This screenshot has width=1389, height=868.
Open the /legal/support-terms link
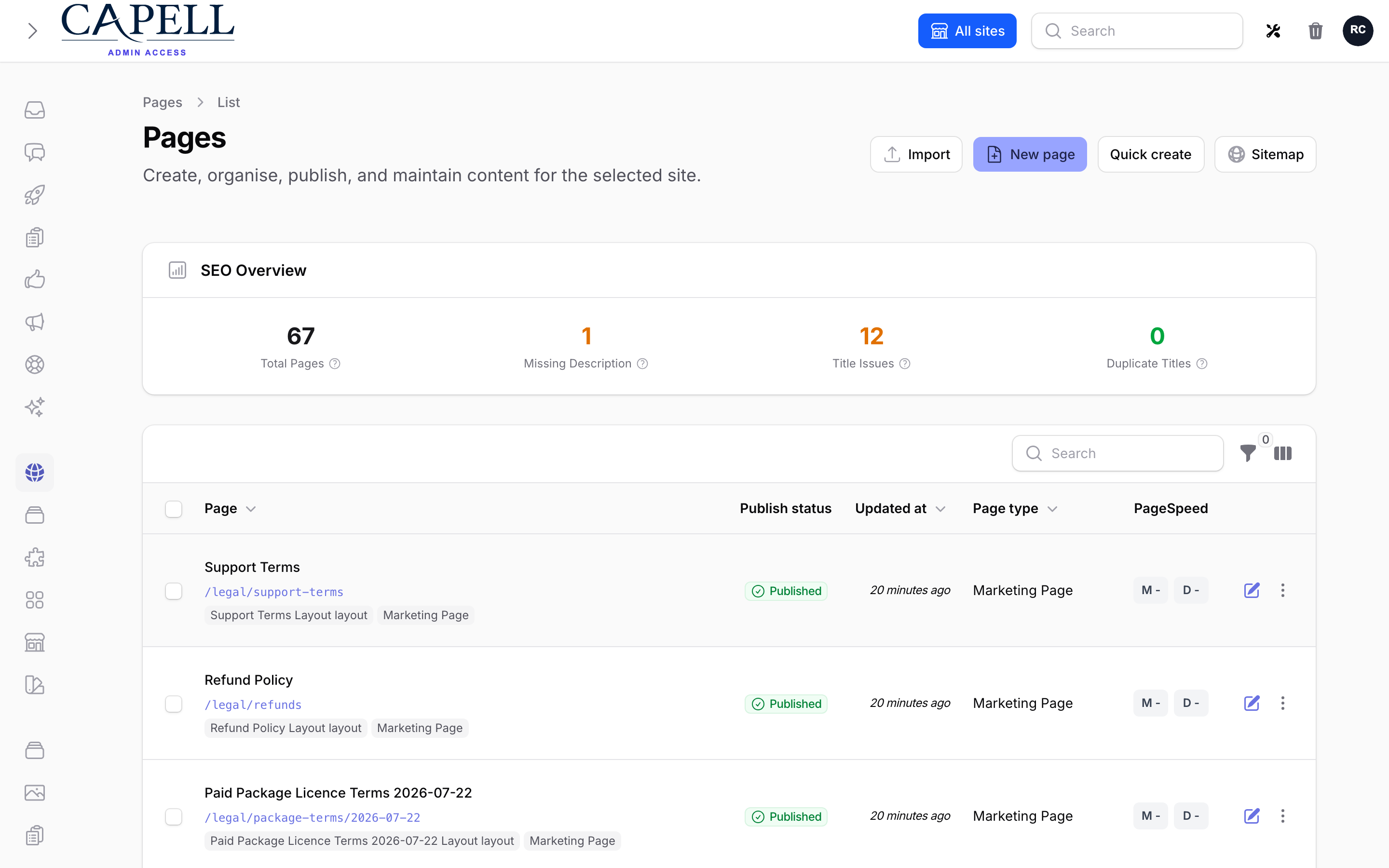(x=274, y=592)
